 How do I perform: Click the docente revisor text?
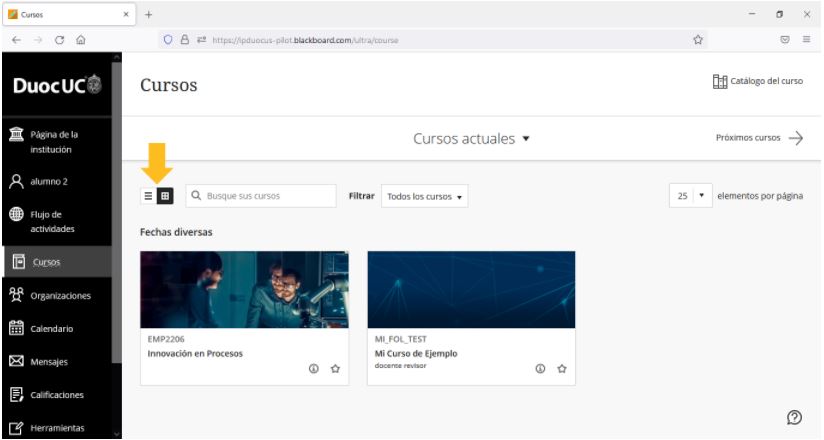[x=400, y=365]
